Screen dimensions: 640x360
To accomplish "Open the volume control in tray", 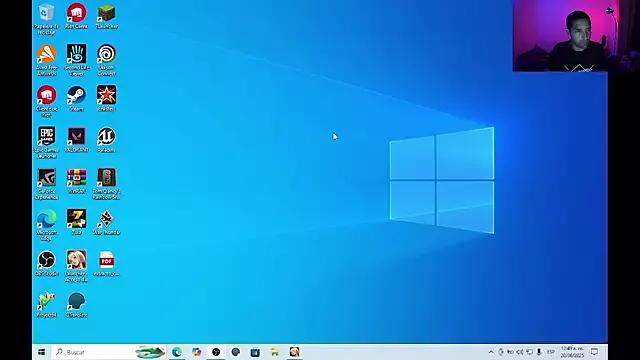I will click(520, 352).
